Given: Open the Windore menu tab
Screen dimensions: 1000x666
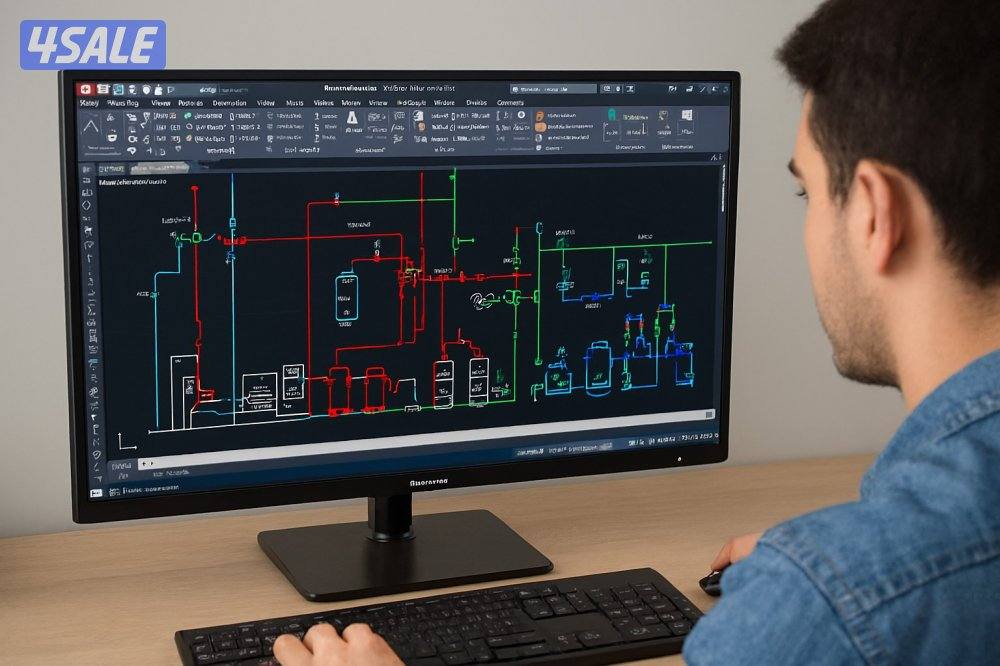Looking at the screenshot, I should 444,103.
